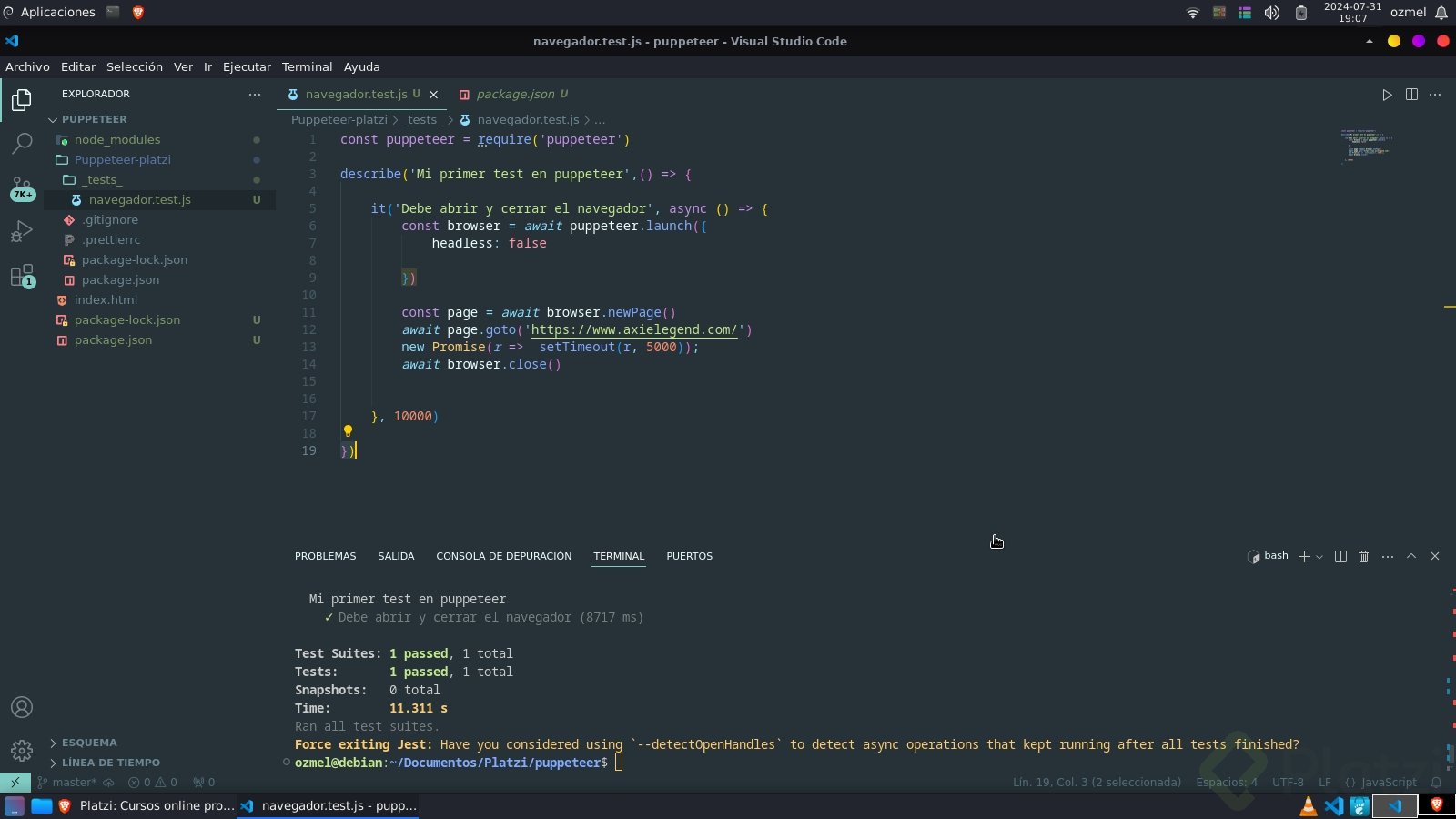The image size is (1456, 819).
Task: Open editor More Actions ellipsis menu
Action: pyautogui.click(x=1435, y=95)
